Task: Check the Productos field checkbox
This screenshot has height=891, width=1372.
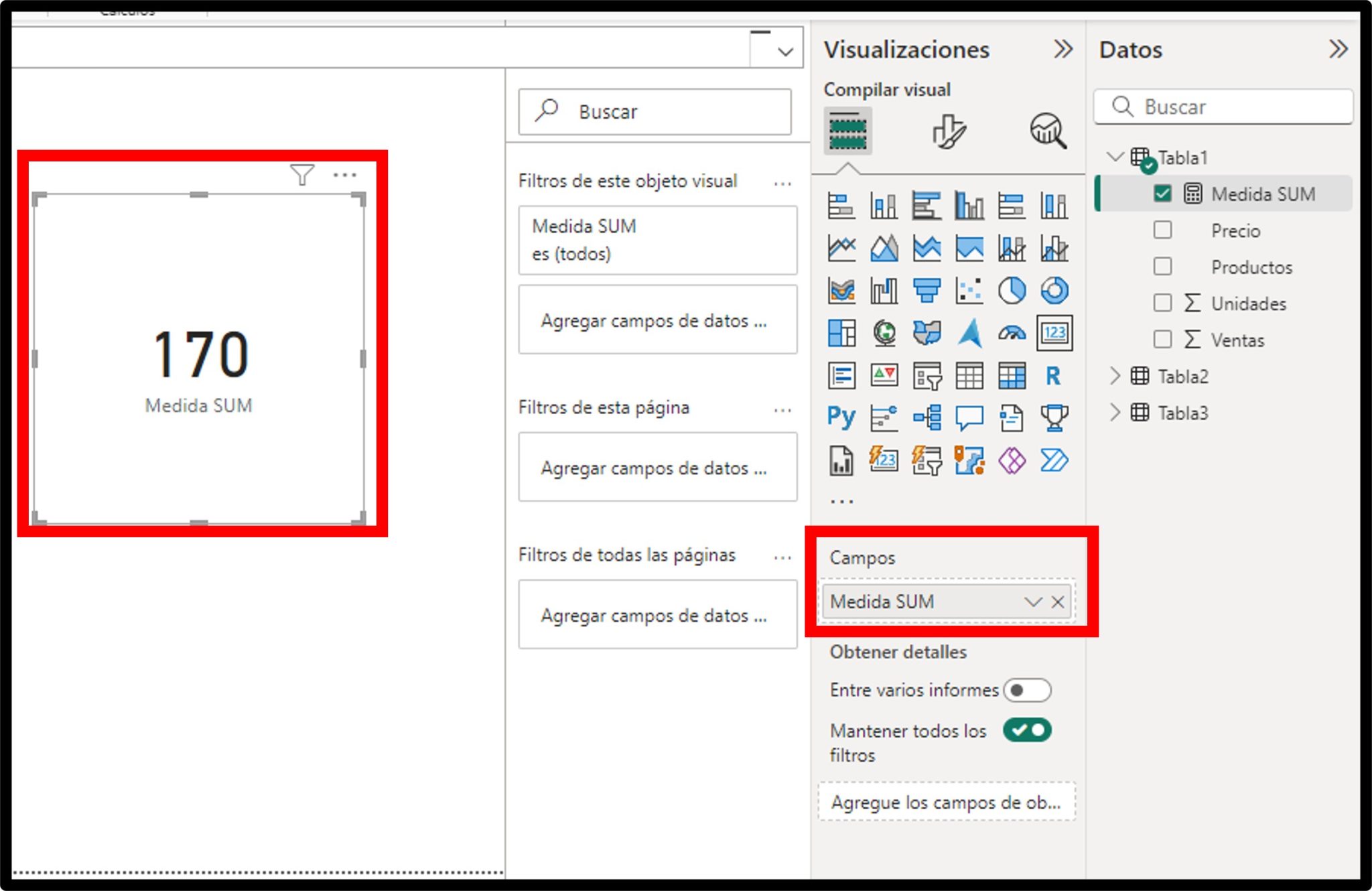Action: point(1163,266)
